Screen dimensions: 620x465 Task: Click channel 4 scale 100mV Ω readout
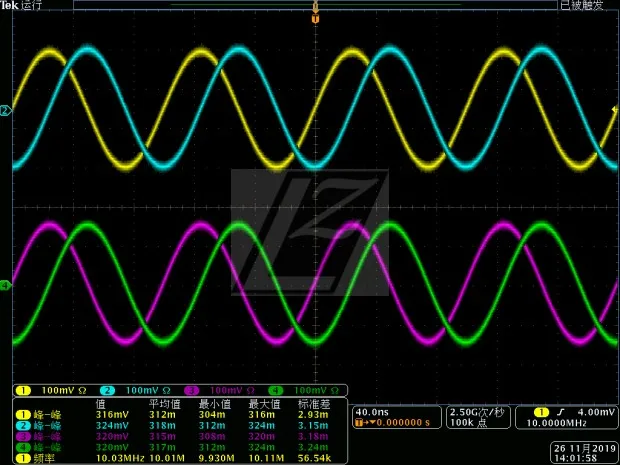(x=316, y=391)
